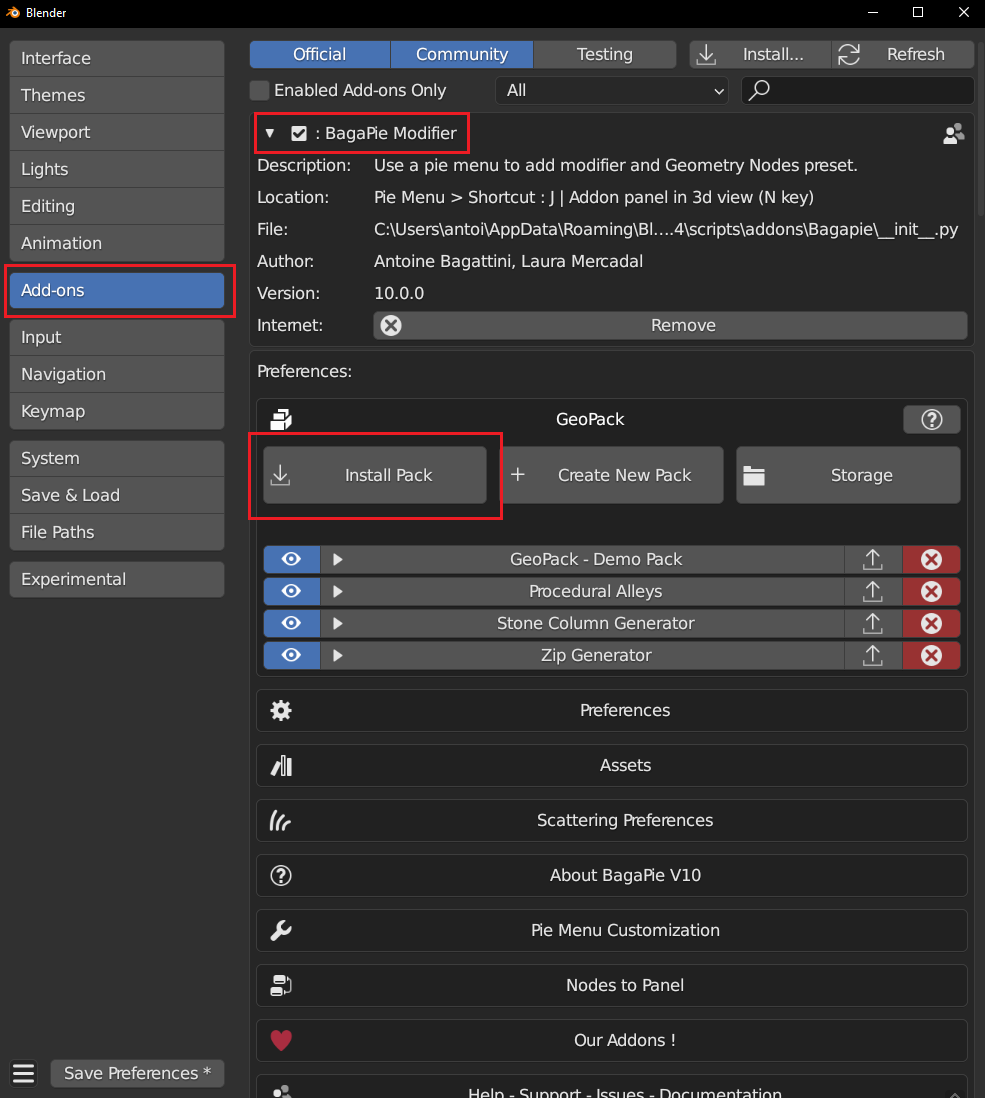Remove the Procedural Alleys pack

pos(931,592)
